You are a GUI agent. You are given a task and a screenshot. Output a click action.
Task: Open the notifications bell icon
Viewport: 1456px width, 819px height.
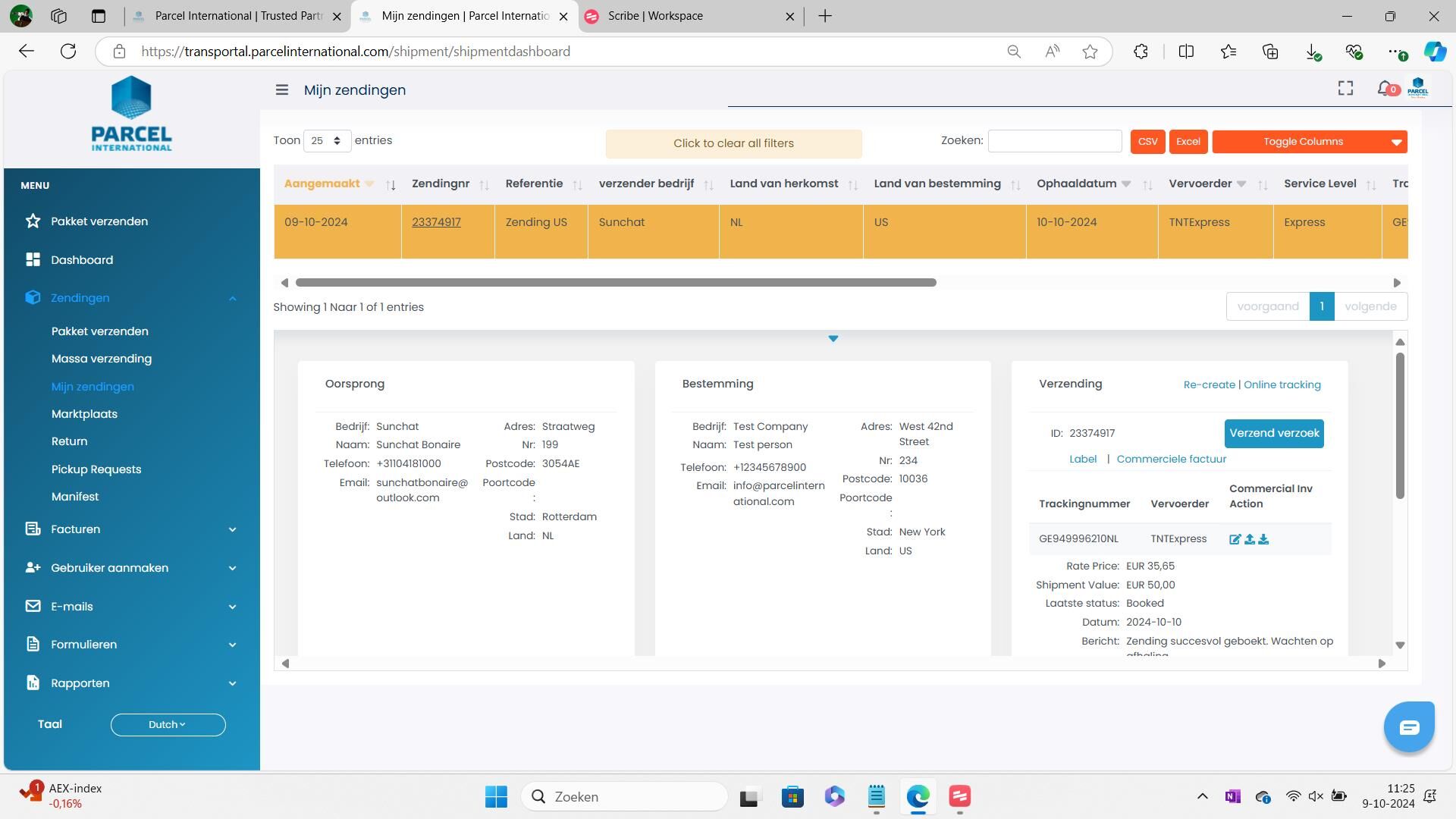[x=1385, y=89]
